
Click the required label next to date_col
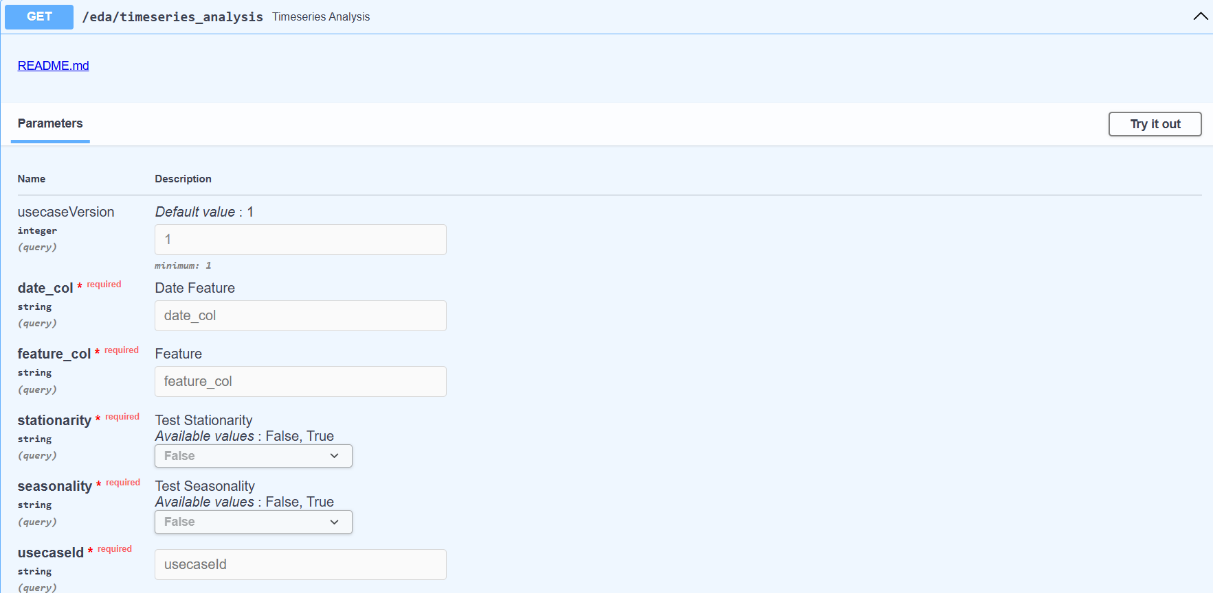(x=104, y=284)
